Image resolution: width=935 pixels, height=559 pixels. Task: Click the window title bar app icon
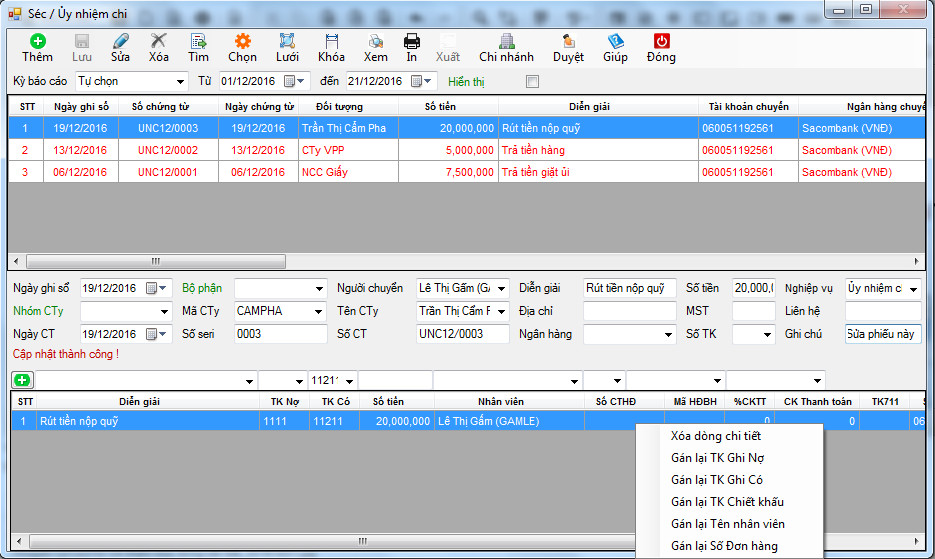pos(15,14)
